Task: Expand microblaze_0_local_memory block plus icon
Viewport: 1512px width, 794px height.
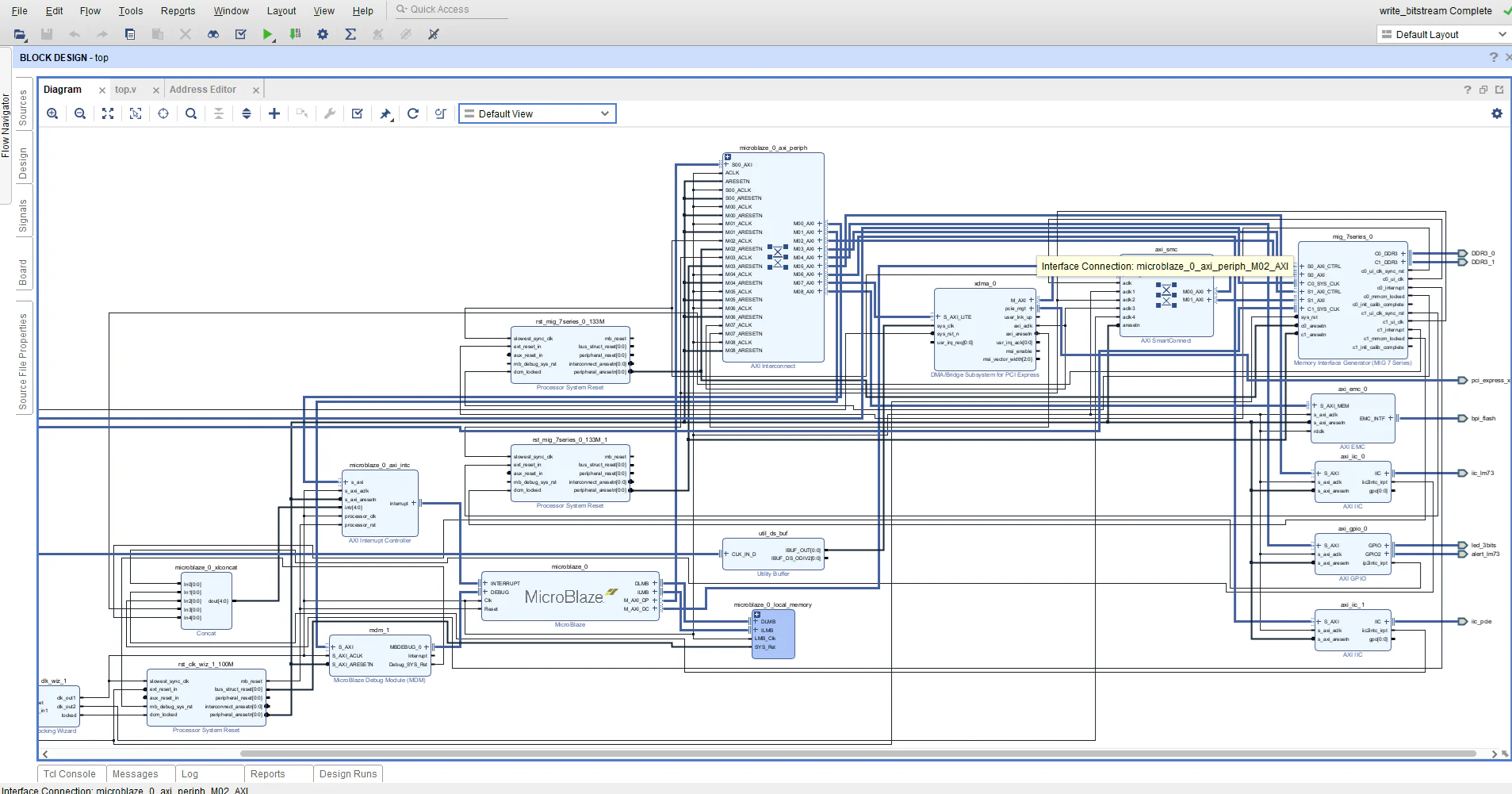Action: [756, 615]
